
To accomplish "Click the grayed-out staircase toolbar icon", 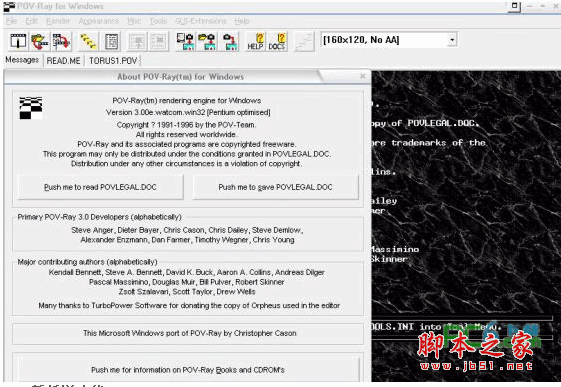I will point(303,41).
